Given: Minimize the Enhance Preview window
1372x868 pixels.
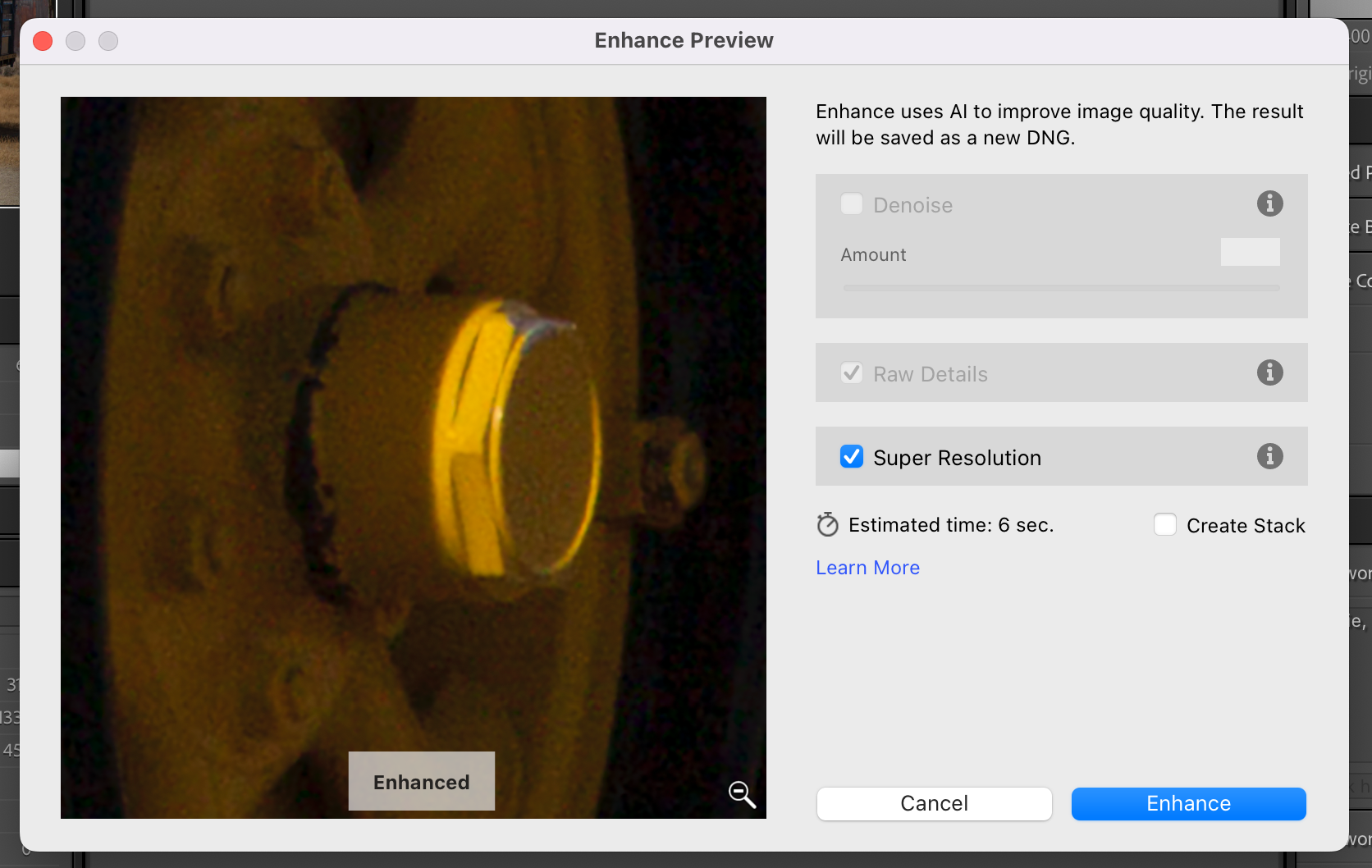Looking at the screenshot, I should click(x=75, y=40).
